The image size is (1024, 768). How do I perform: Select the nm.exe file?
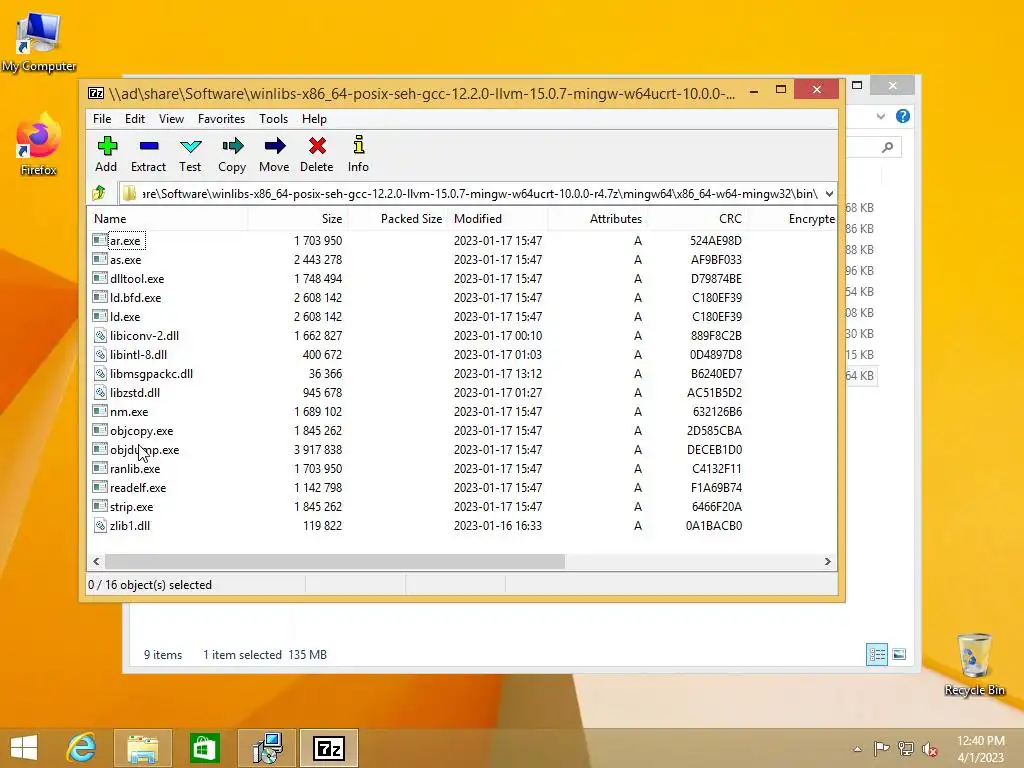point(129,411)
